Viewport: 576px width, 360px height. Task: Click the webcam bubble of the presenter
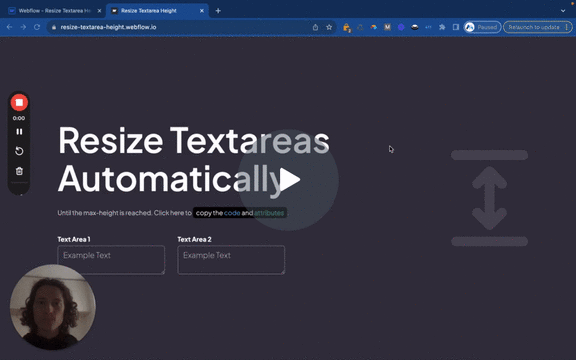coord(53,307)
